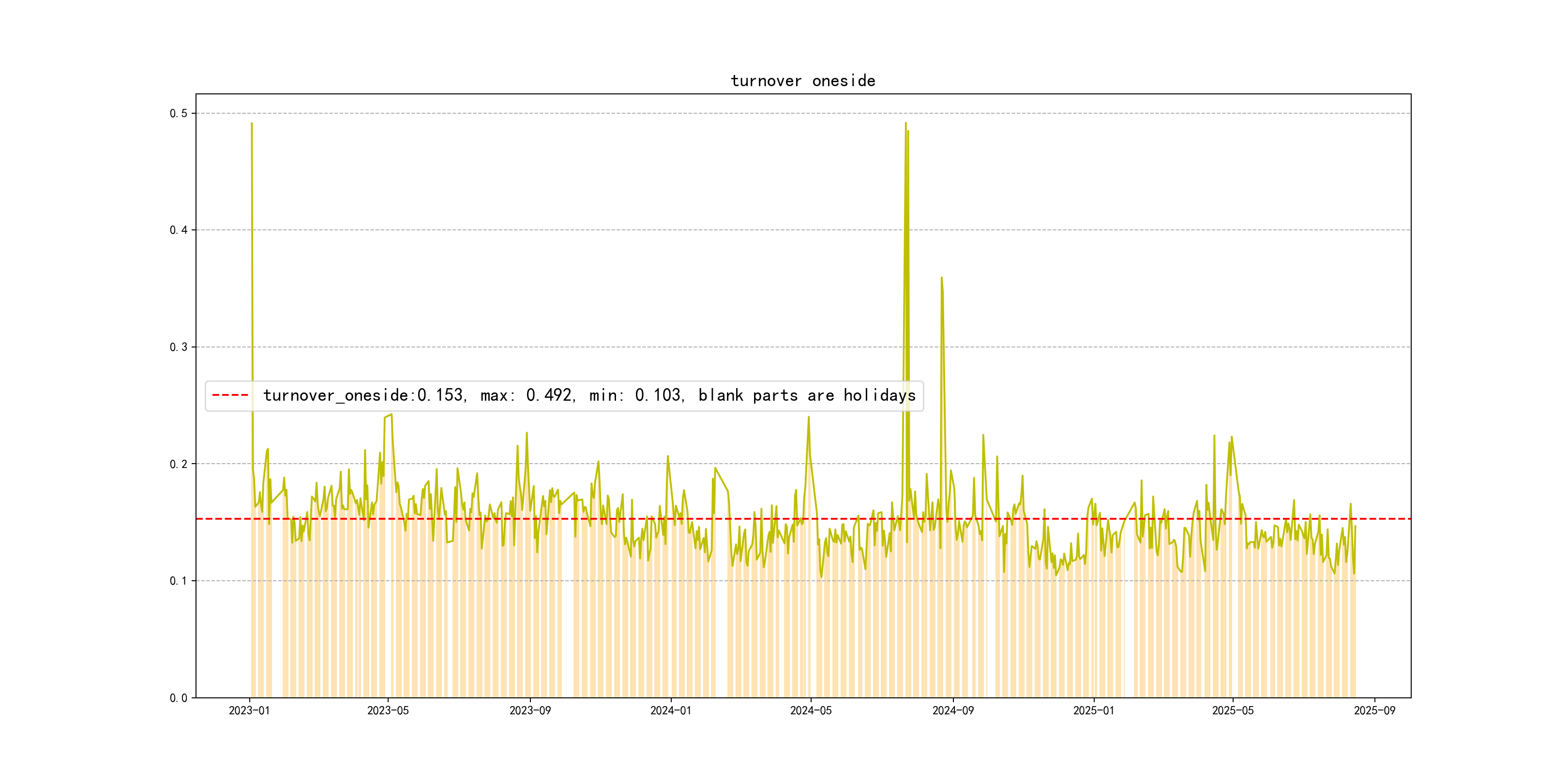This screenshot has width=1568, height=784.
Task: Click the 2025-01 x-axis label
Action: pyautogui.click(x=1093, y=710)
